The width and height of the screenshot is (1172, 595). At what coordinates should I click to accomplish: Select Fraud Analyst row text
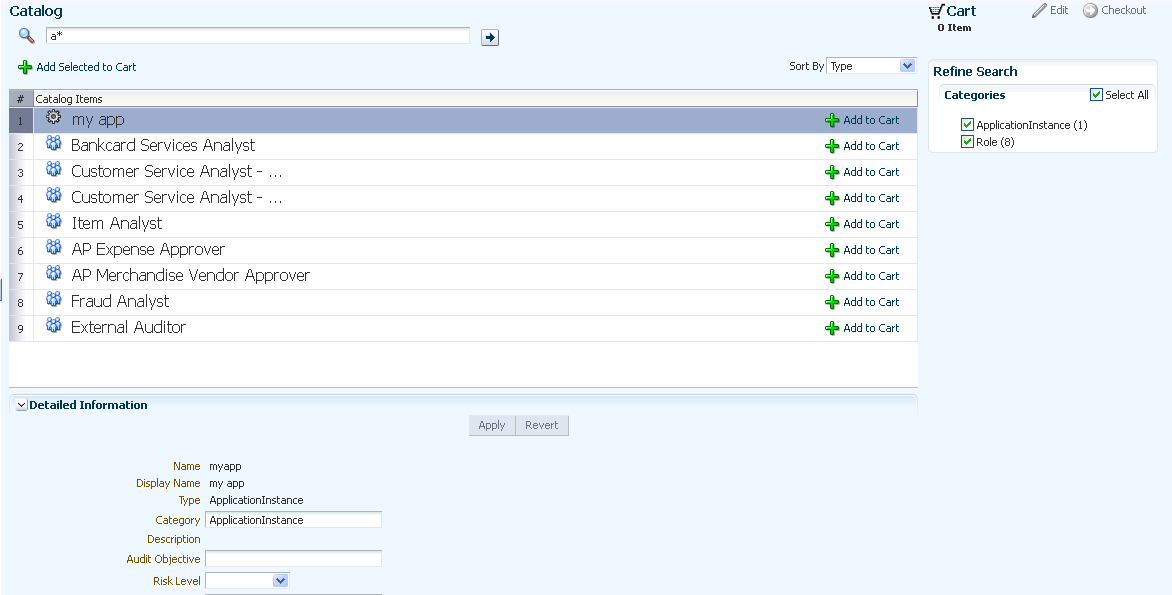(120, 301)
